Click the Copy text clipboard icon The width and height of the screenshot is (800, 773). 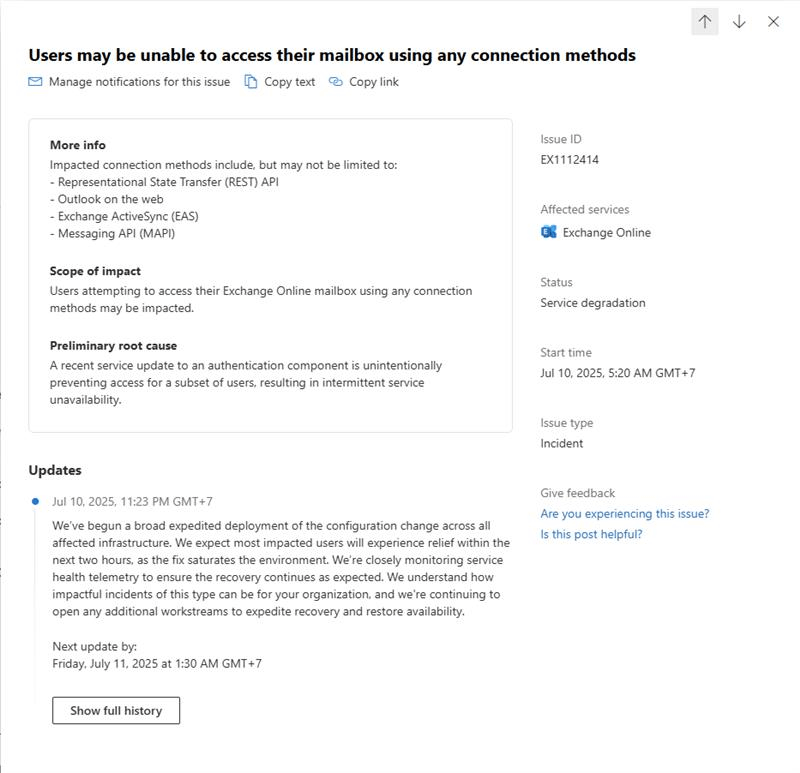pyautogui.click(x=252, y=82)
